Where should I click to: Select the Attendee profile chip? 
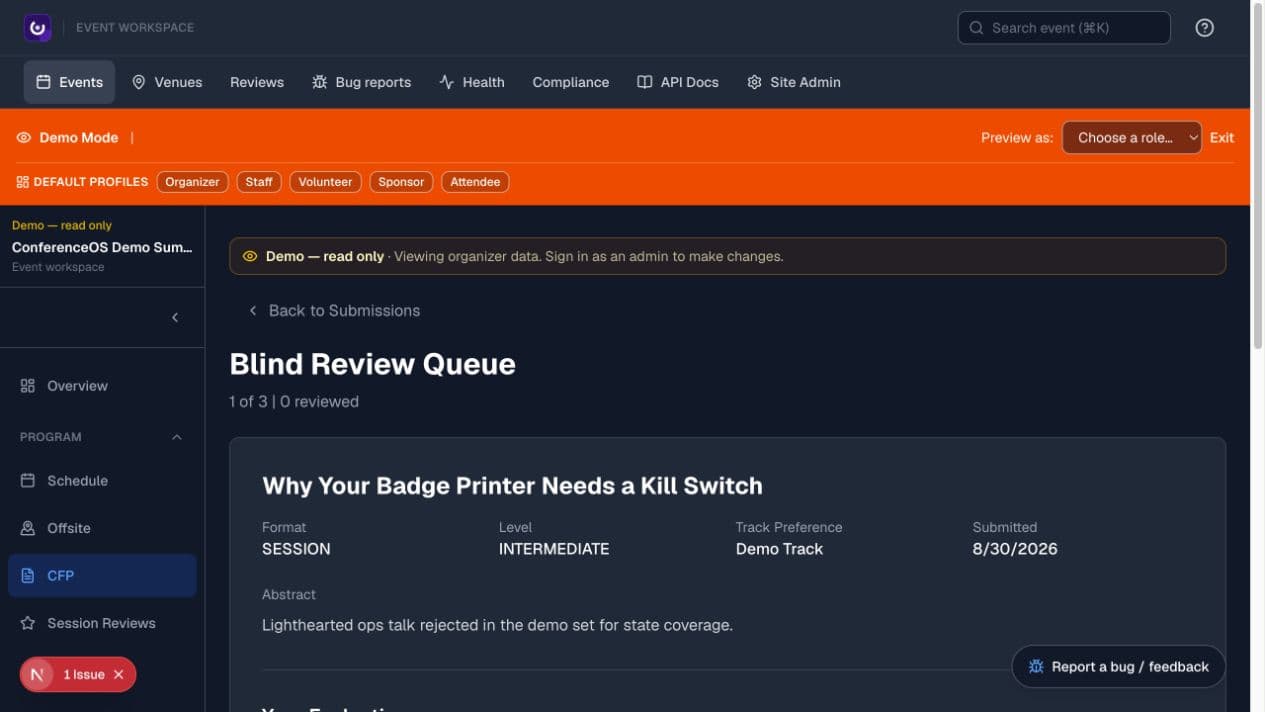[475, 182]
